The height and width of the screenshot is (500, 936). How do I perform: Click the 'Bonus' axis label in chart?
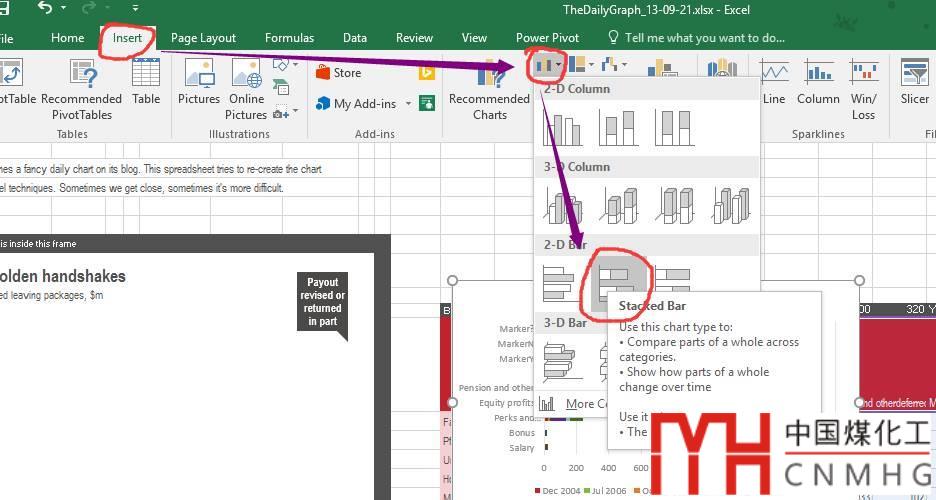[522, 433]
